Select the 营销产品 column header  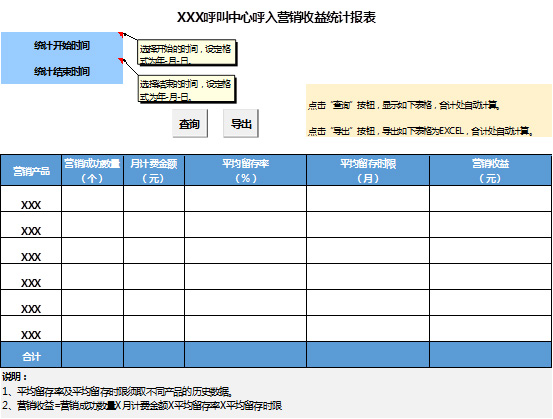click(x=31, y=170)
